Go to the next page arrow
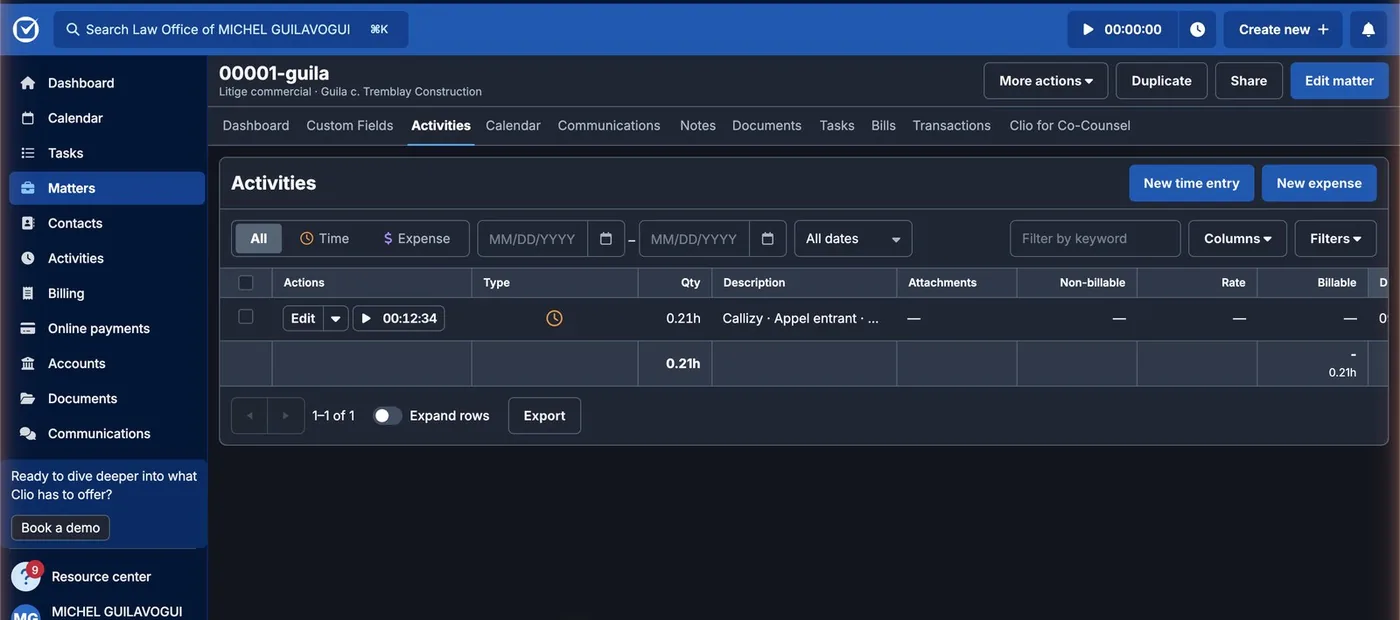This screenshot has width=1400, height=620. pyautogui.click(x=286, y=416)
